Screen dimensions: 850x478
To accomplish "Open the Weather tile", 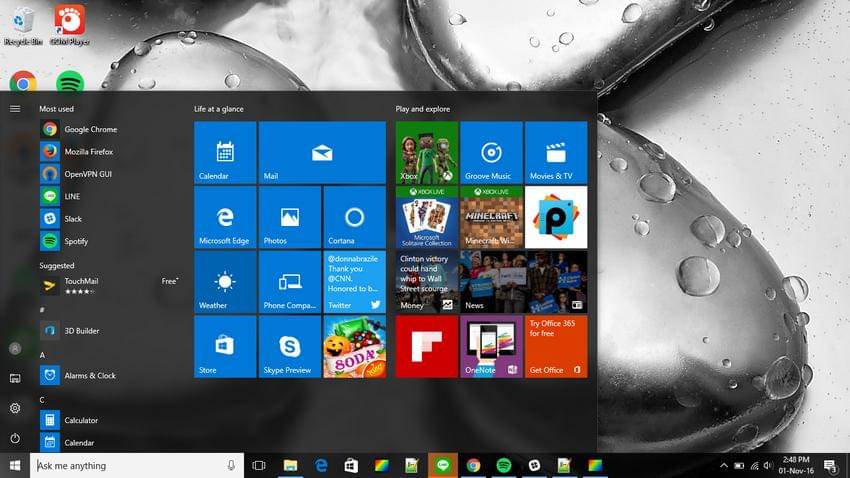I will click(225, 282).
